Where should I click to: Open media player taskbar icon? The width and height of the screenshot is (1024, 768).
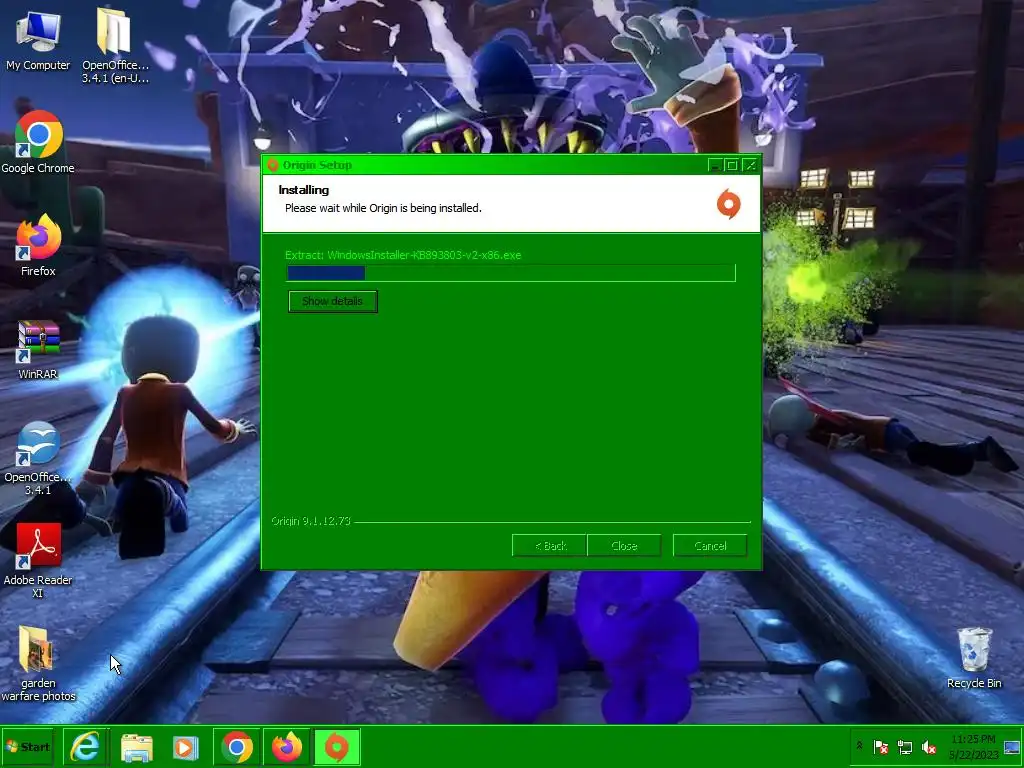185,747
